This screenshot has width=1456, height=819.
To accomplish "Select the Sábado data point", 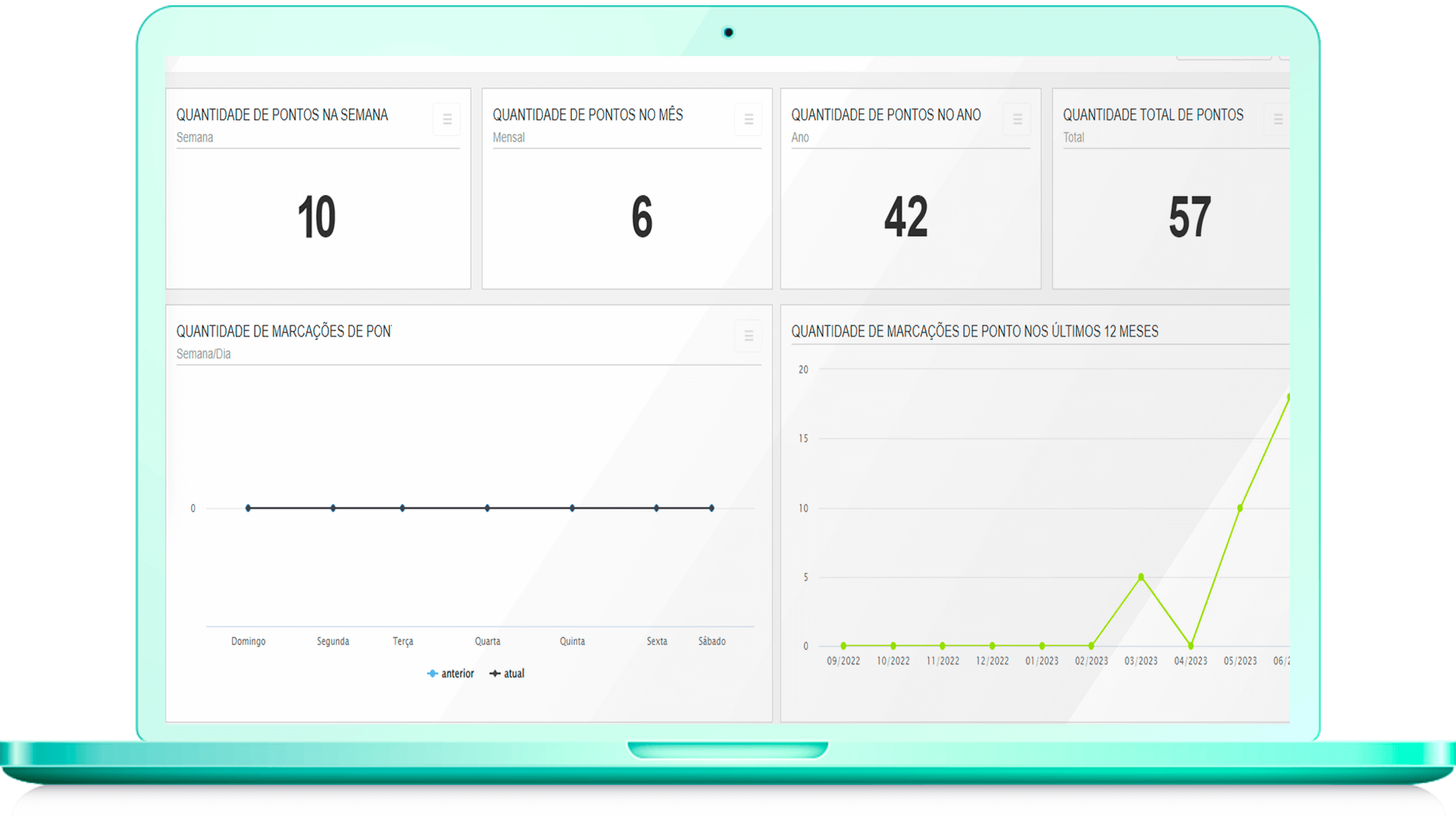I will (x=711, y=508).
